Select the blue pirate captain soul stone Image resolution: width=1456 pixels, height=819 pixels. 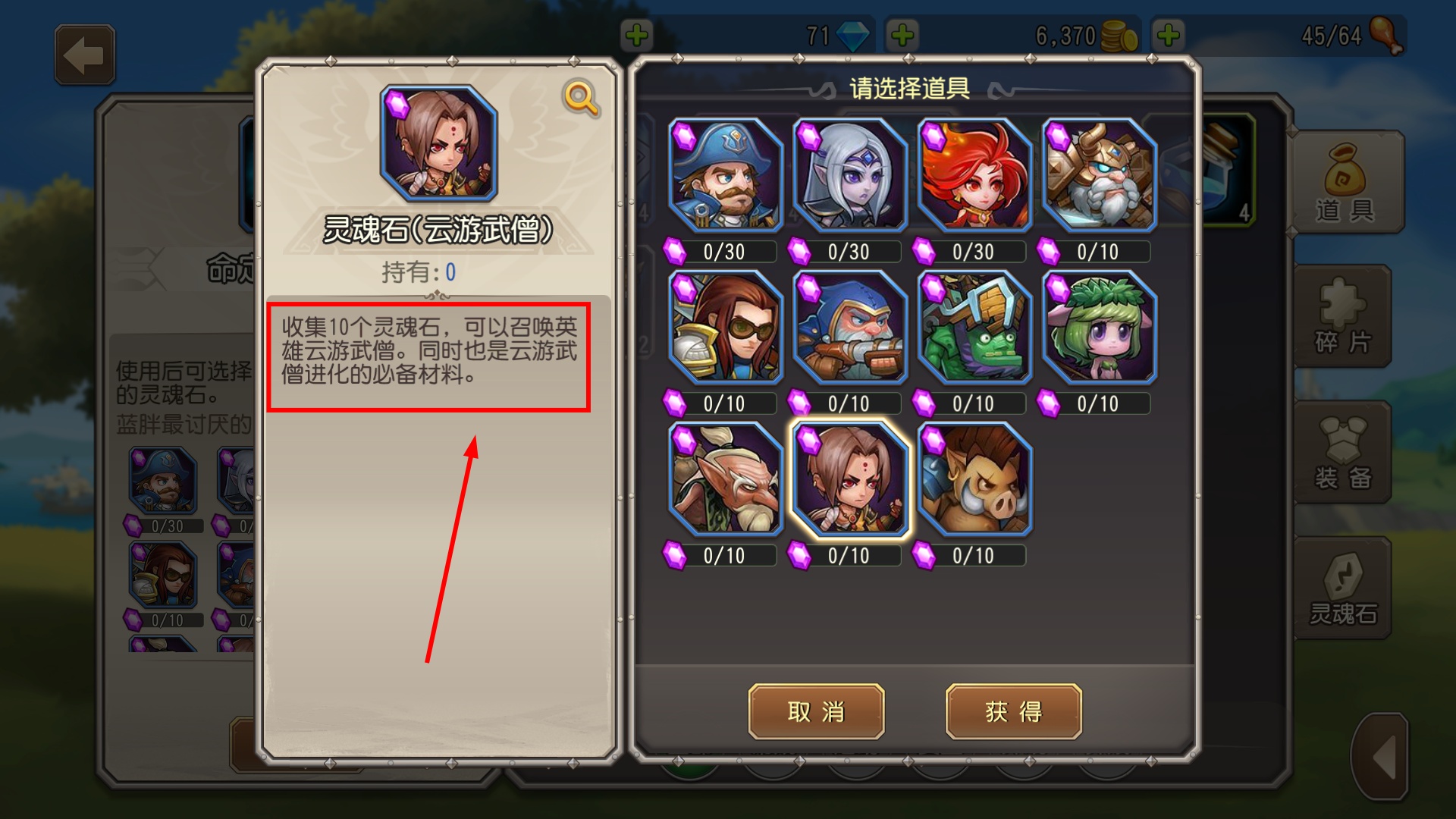pos(726,175)
